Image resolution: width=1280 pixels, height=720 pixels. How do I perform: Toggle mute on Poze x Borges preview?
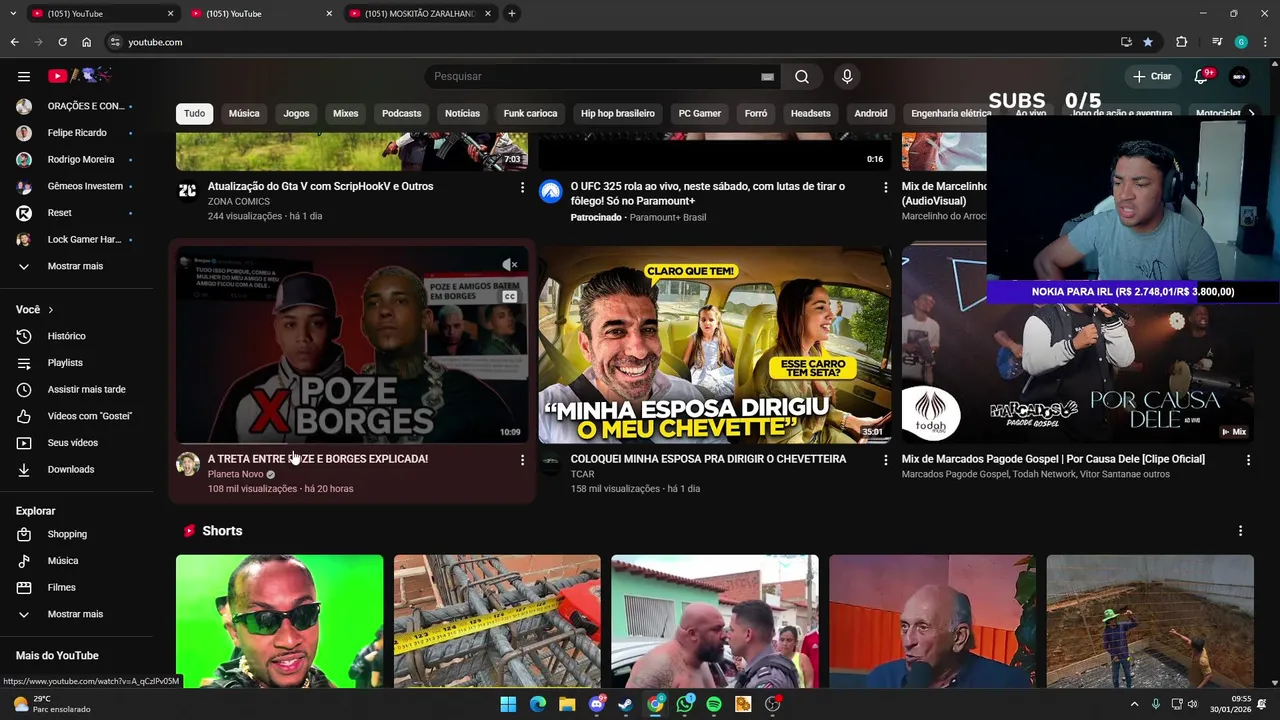pos(510,265)
